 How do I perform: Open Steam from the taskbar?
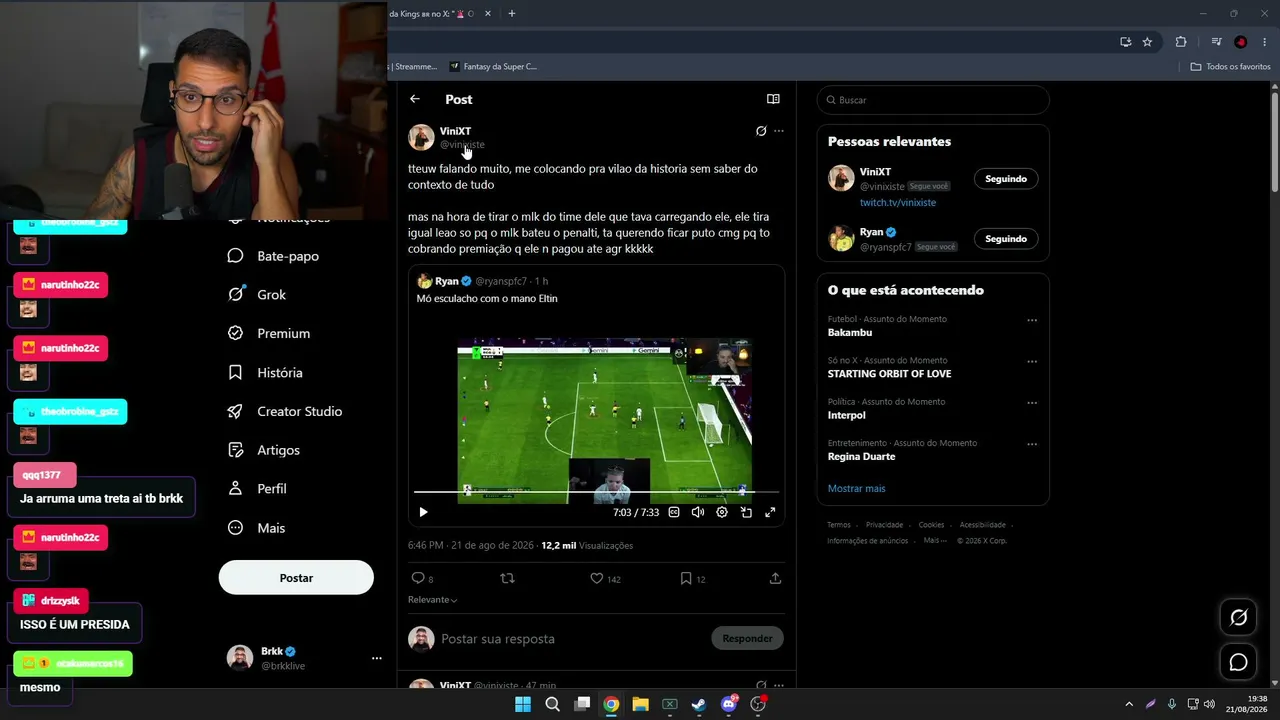699,704
